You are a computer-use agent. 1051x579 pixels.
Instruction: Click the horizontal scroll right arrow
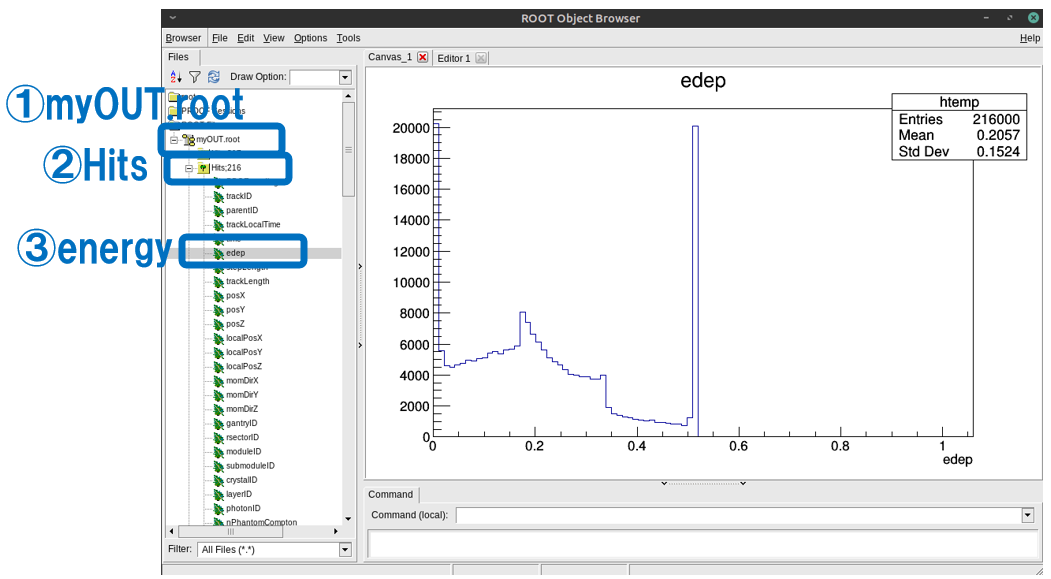336,531
